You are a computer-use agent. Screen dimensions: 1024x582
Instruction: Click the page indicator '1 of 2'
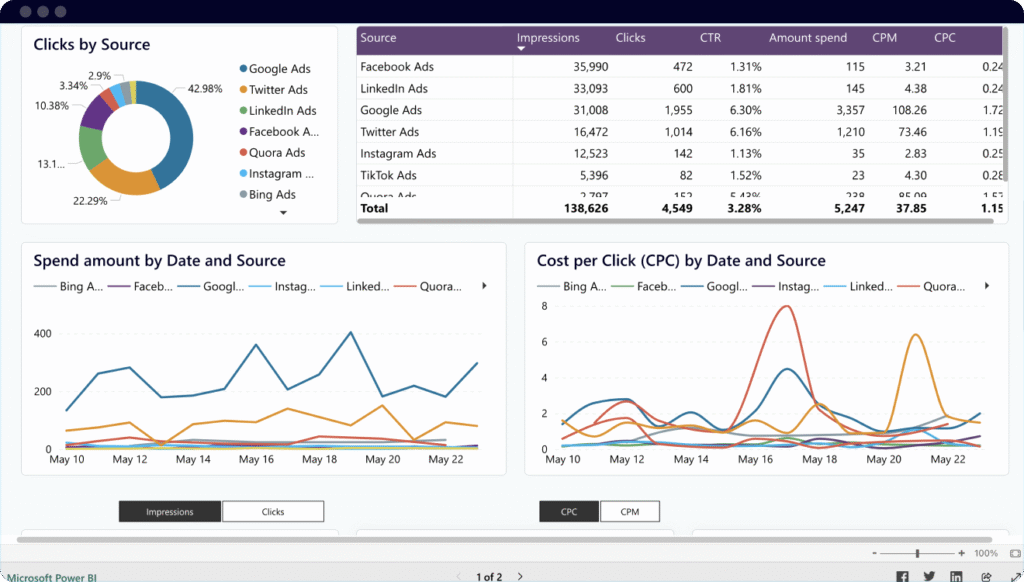pos(489,577)
